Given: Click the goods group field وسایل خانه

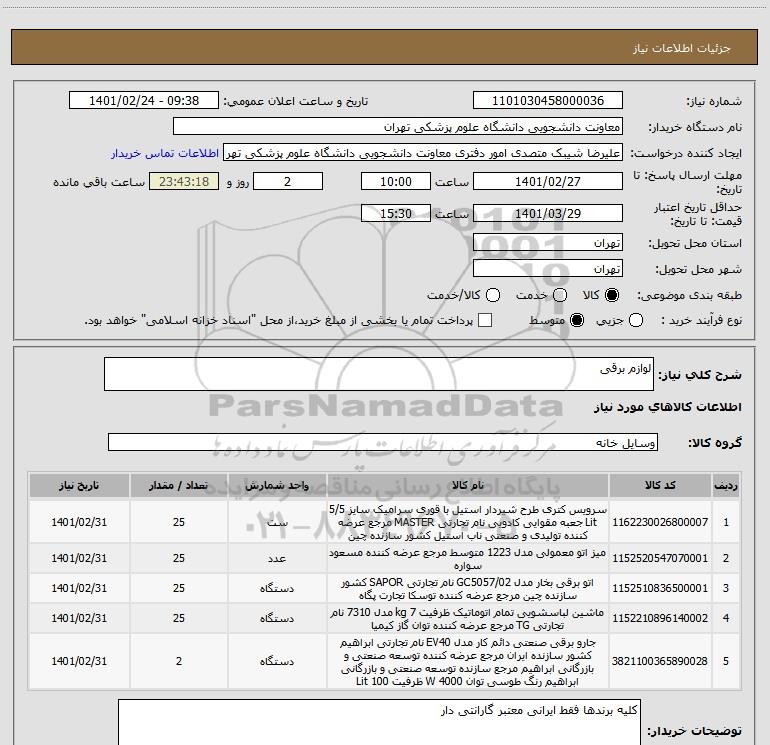Looking at the screenshot, I should 383,442.
